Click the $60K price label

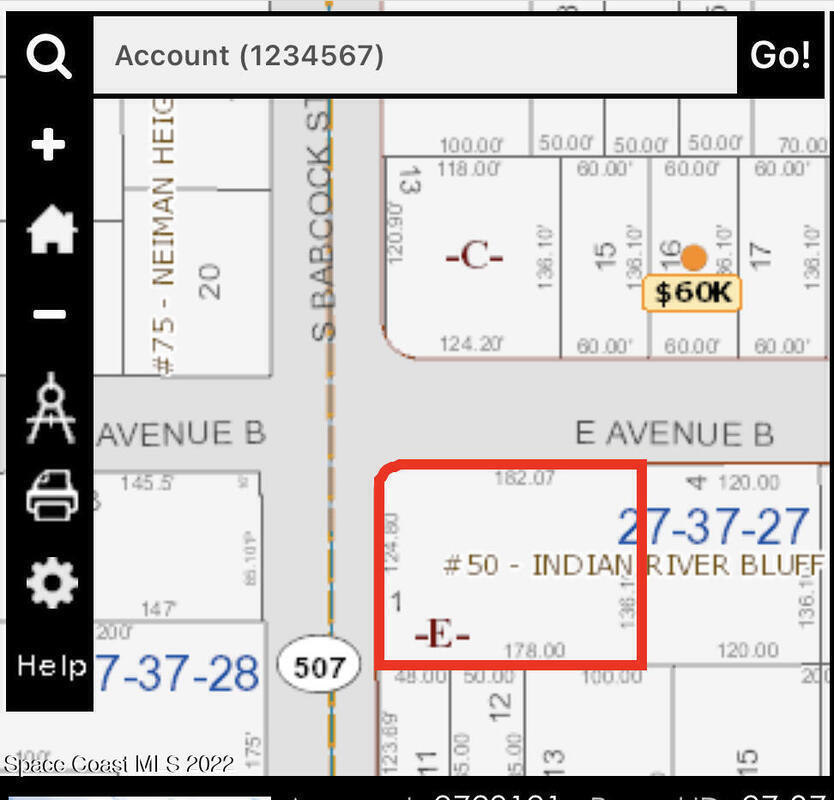(691, 293)
